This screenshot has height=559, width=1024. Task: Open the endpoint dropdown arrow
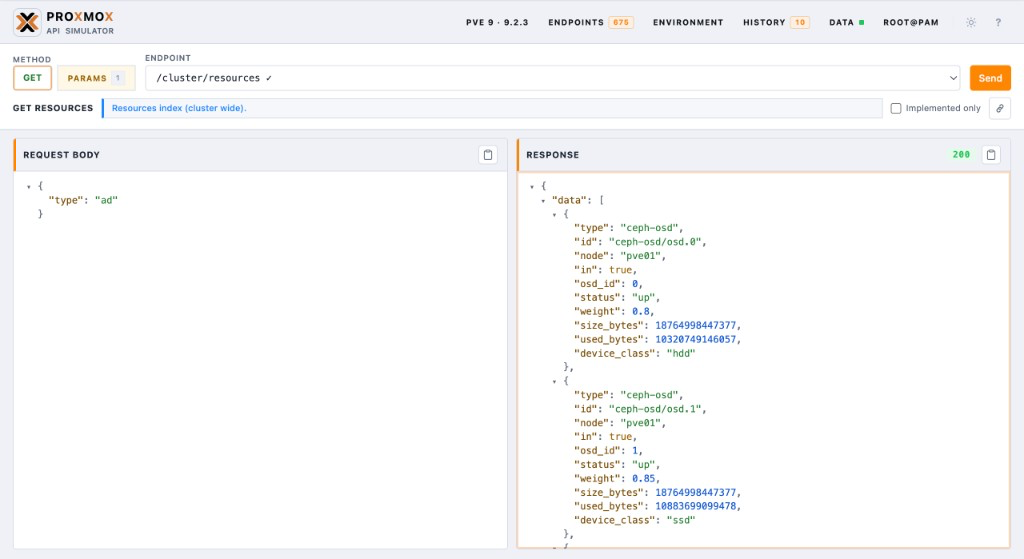[x=953, y=78]
